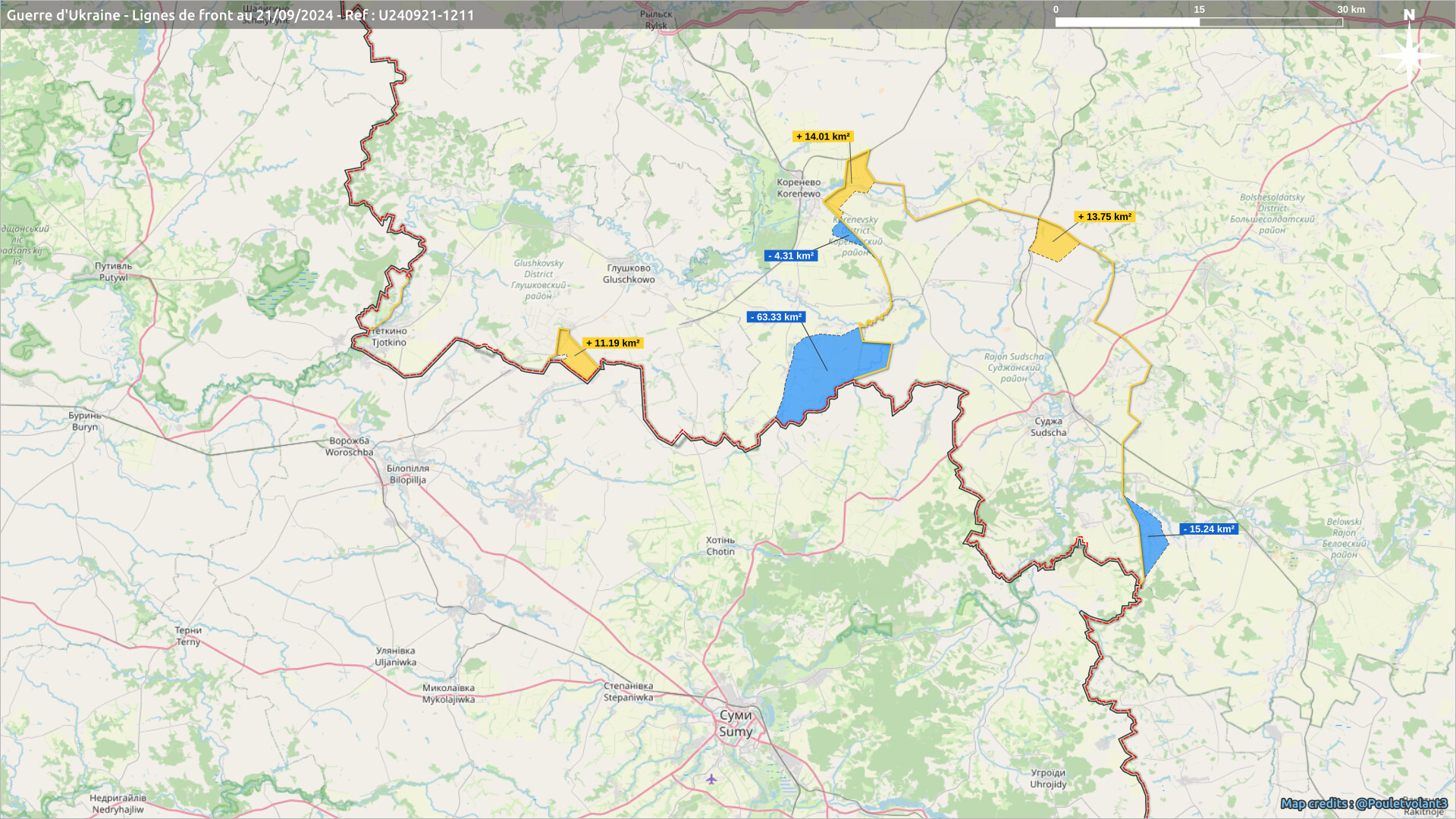Click the blue area beside - 15.24 km²
Screen dimensions: 1456x819
[1151, 535]
